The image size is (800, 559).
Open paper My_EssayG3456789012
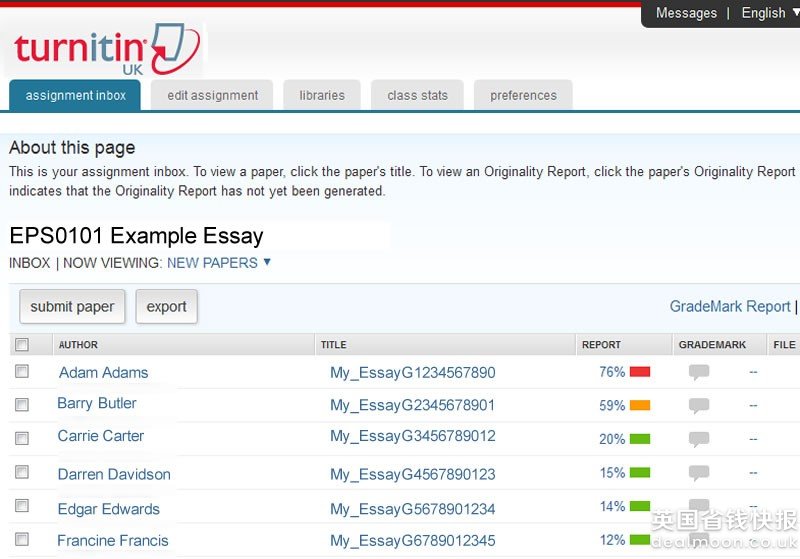click(x=413, y=436)
